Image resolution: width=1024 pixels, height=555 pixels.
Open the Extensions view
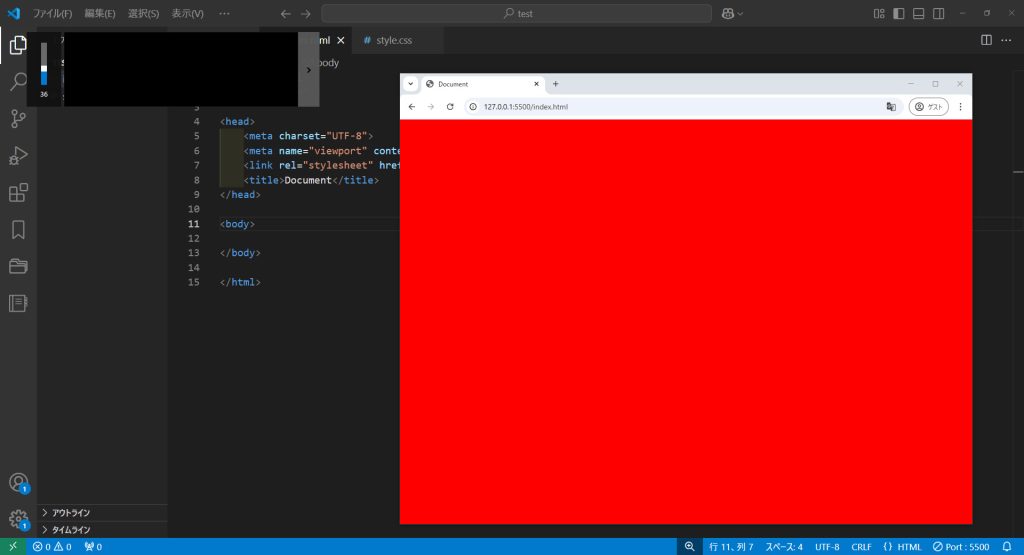(x=18, y=193)
